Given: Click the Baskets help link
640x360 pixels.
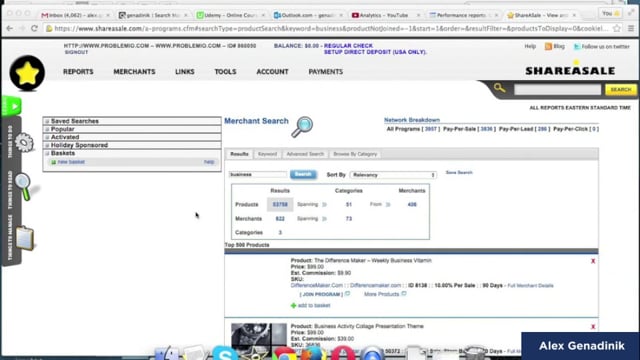Looking at the screenshot, I should pos(209,162).
